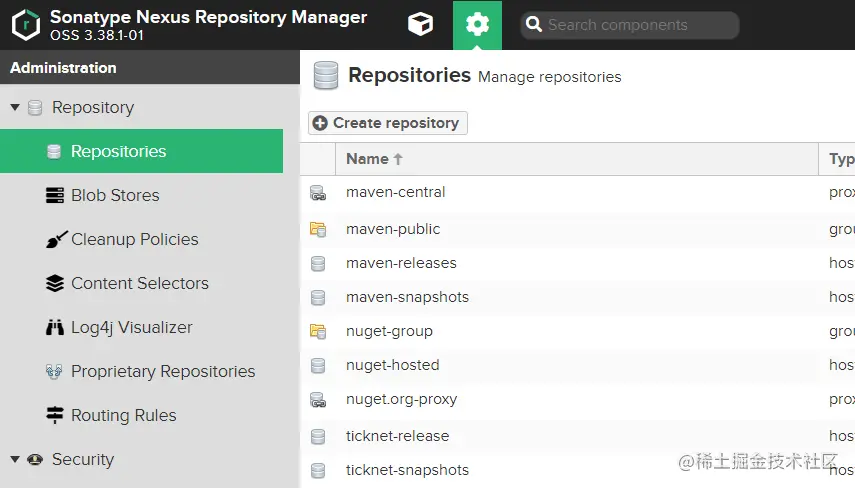Screen dimensions: 855x488
Task: Click the ticknet-snapshots hosted icon
Action: pyautogui.click(x=318, y=471)
